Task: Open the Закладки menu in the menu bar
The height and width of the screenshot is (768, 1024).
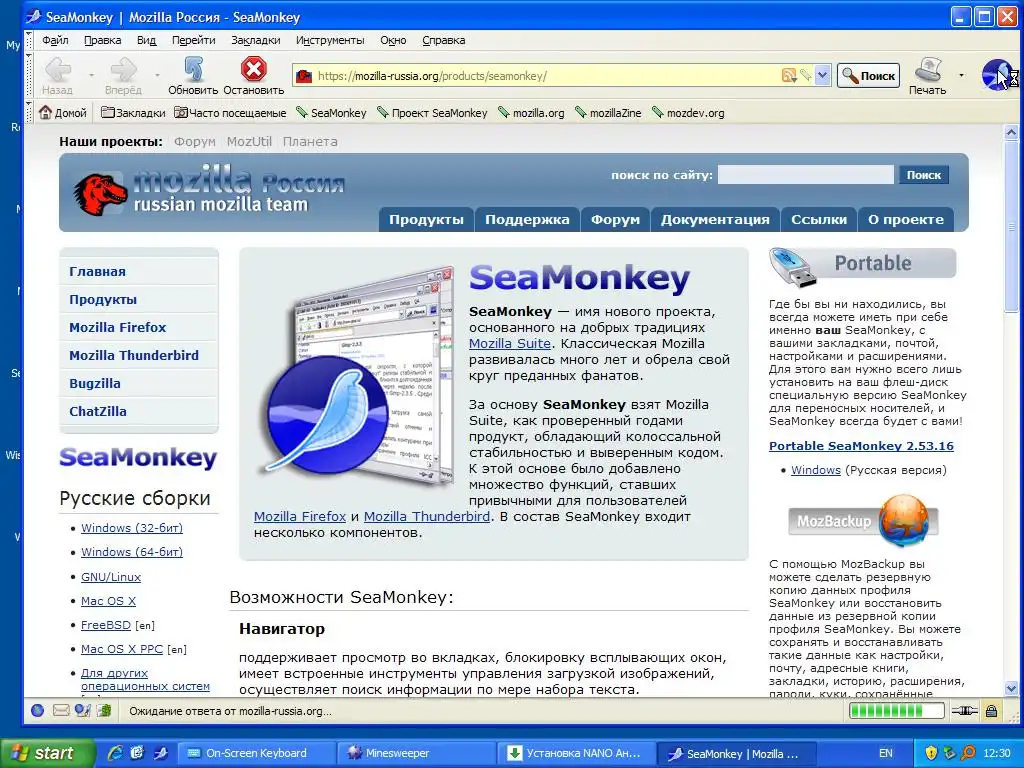Action: 255,40
